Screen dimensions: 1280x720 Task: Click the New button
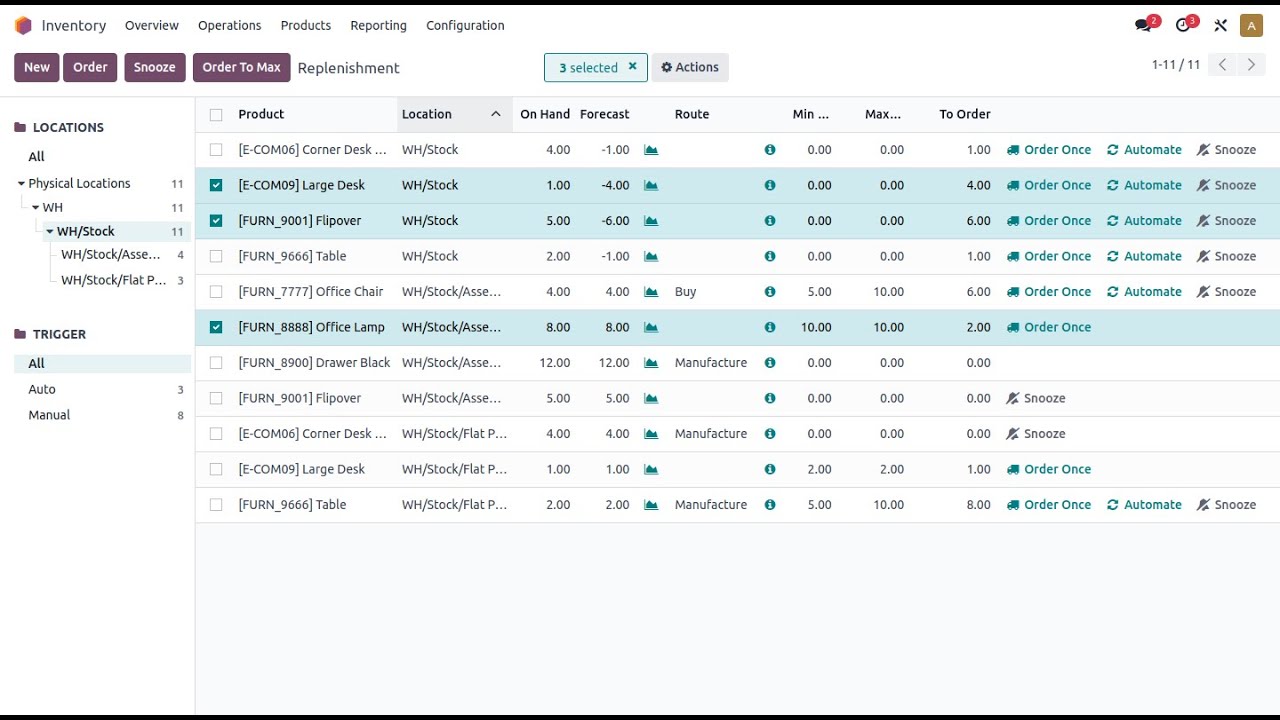tap(37, 67)
